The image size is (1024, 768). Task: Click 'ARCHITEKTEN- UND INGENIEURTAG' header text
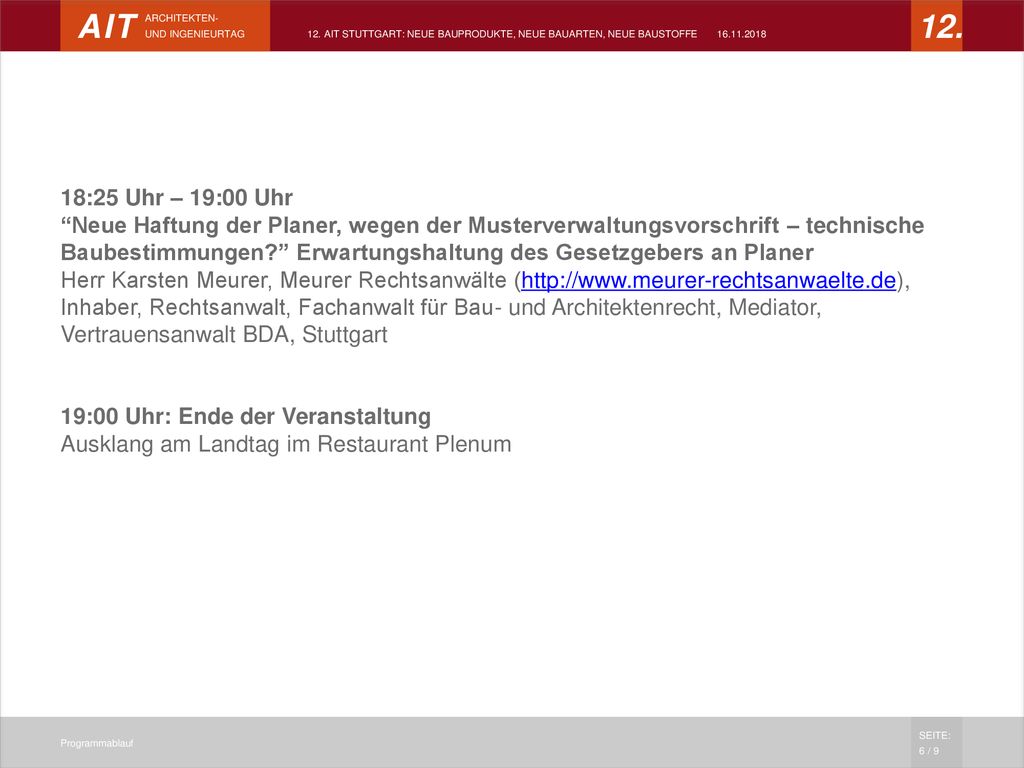(195, 26)
